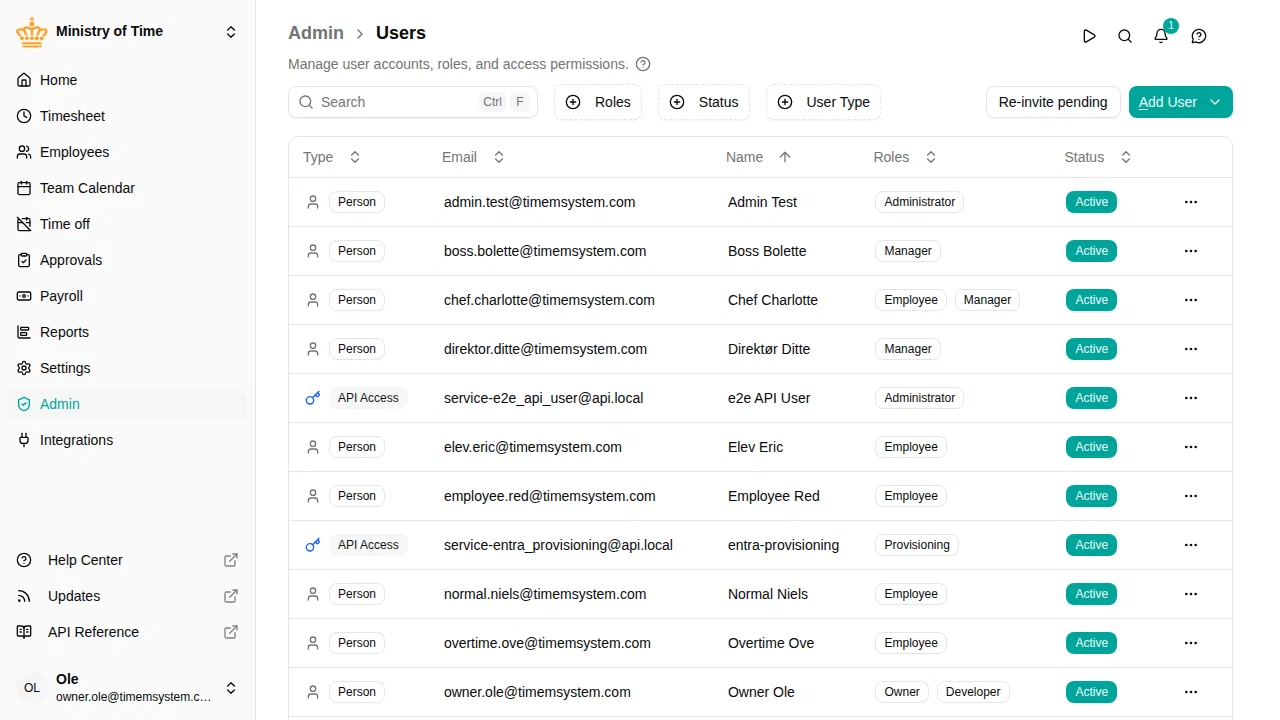The image size is (1280, 720).
Task: Click email chef.charlotte@timemsystem.com
Action: click(x=549, y=300)
